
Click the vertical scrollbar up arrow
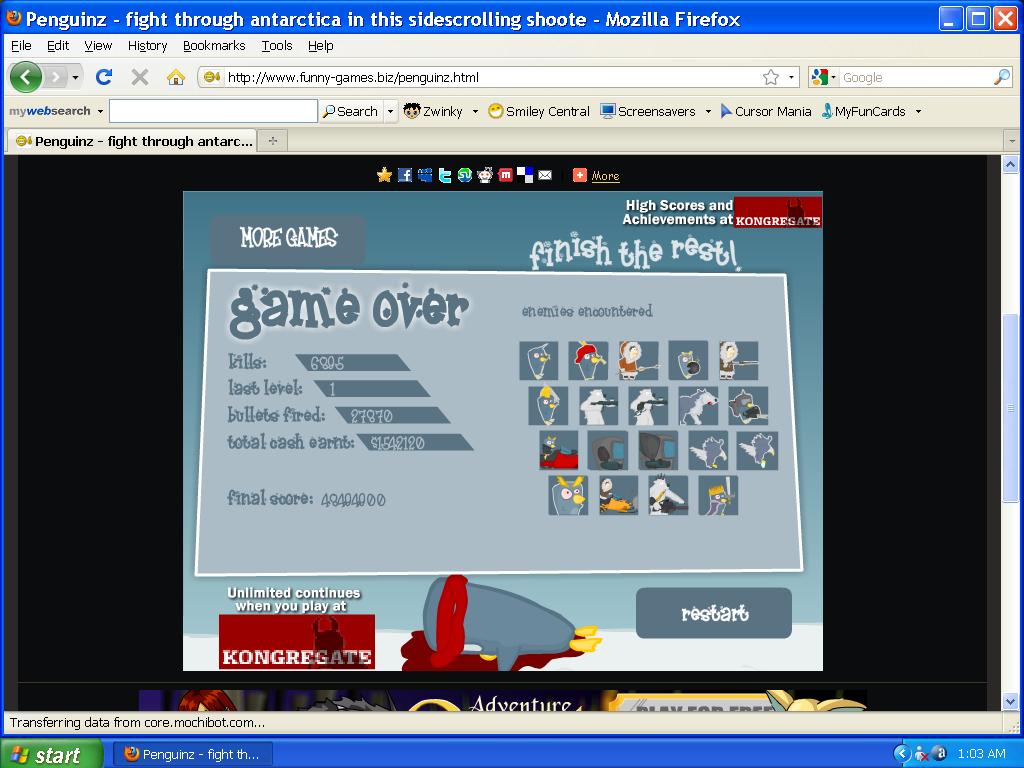(x=1010, y=164)
